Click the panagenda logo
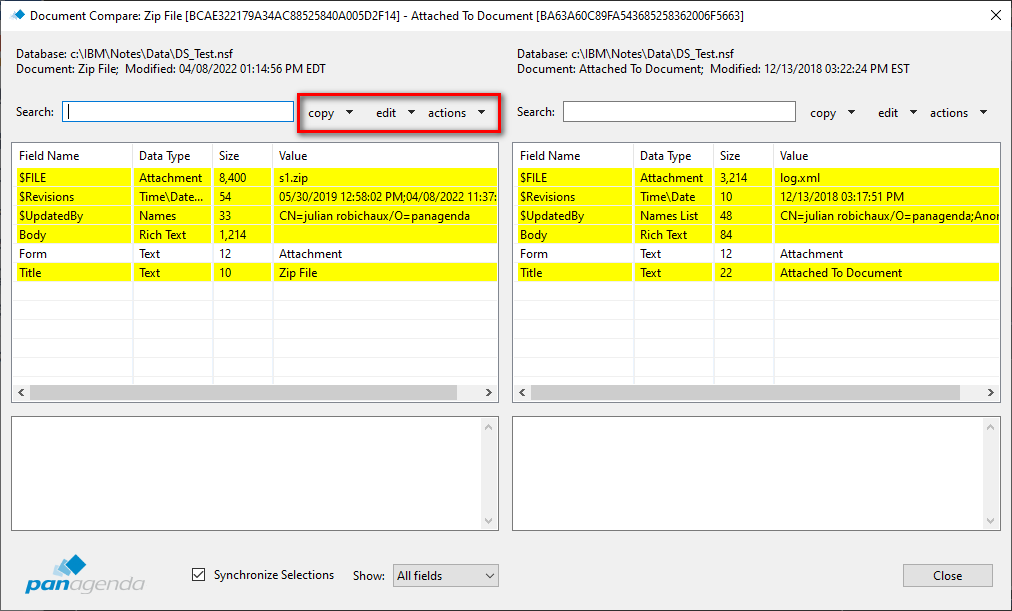Viewport: 1012px width, 611px height. click(85, 574)
